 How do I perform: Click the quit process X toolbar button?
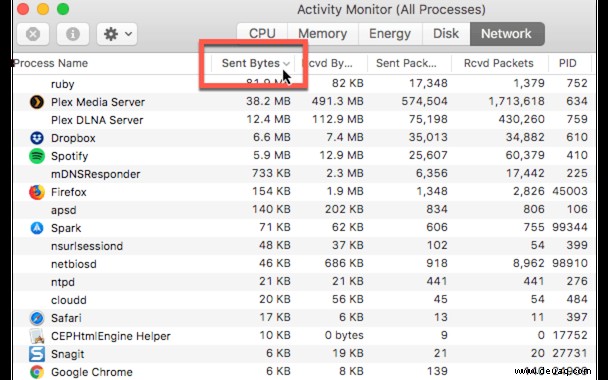33,34
